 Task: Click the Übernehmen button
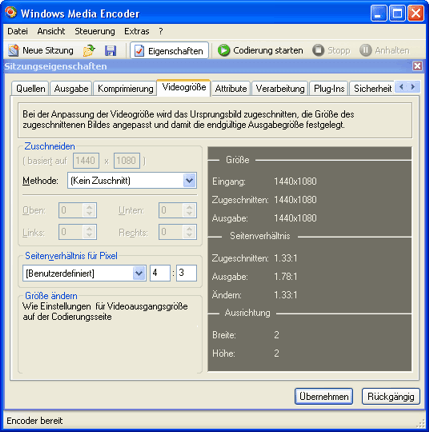(x=324, y=397)
